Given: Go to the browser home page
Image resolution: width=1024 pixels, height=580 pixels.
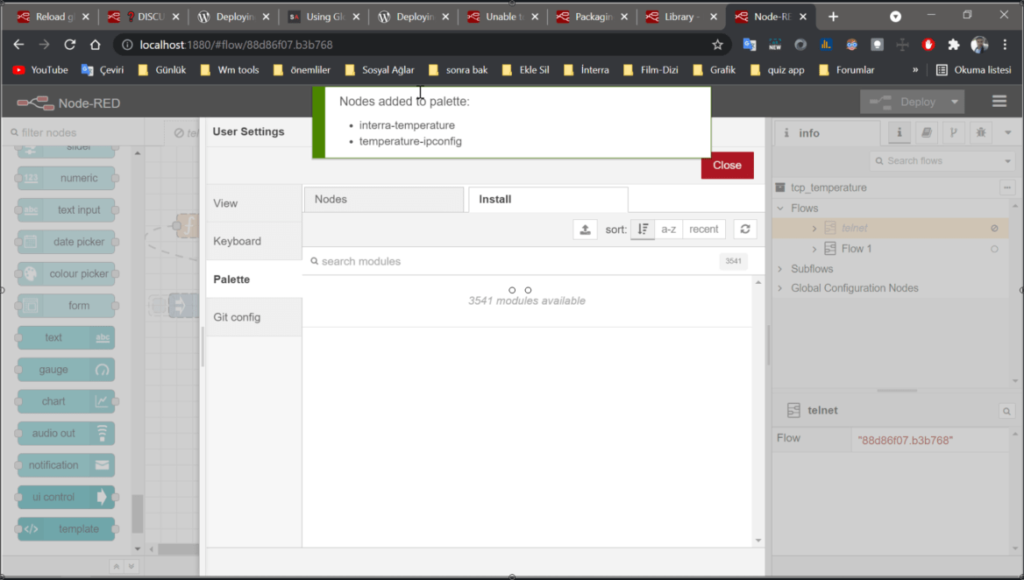Looking at the screenshot, I should click(x=95, y=44).
